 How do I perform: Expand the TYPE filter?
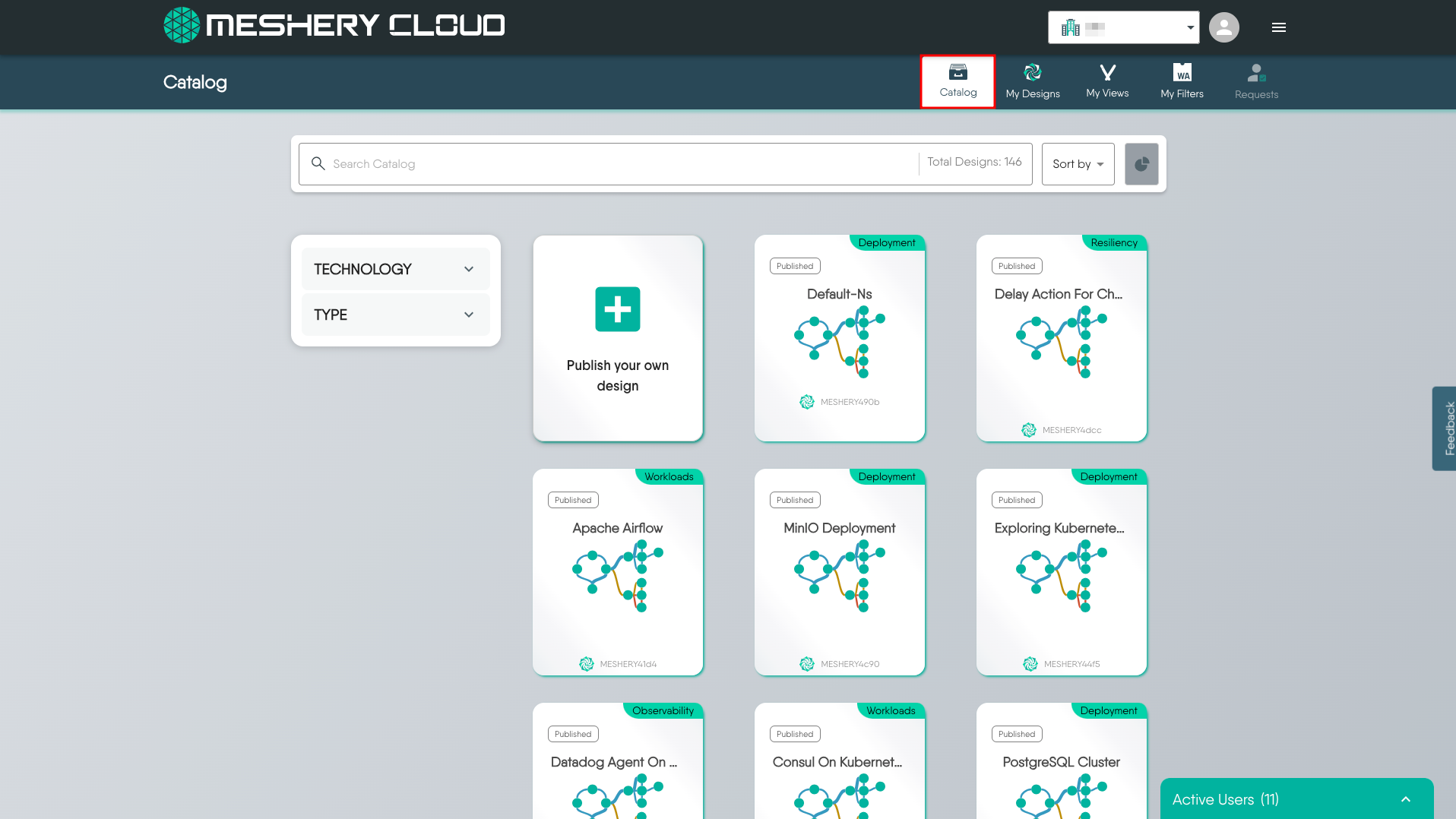click(x=394, y=314)
